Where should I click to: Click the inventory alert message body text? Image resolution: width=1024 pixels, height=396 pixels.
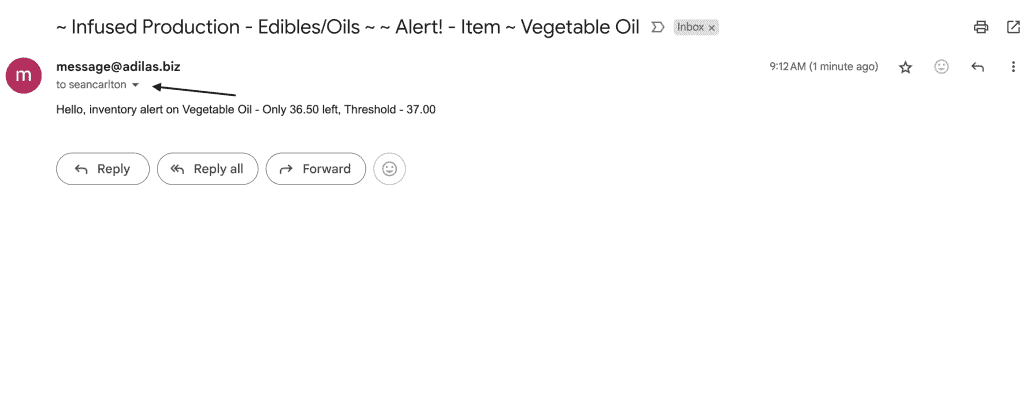[246, 110]
